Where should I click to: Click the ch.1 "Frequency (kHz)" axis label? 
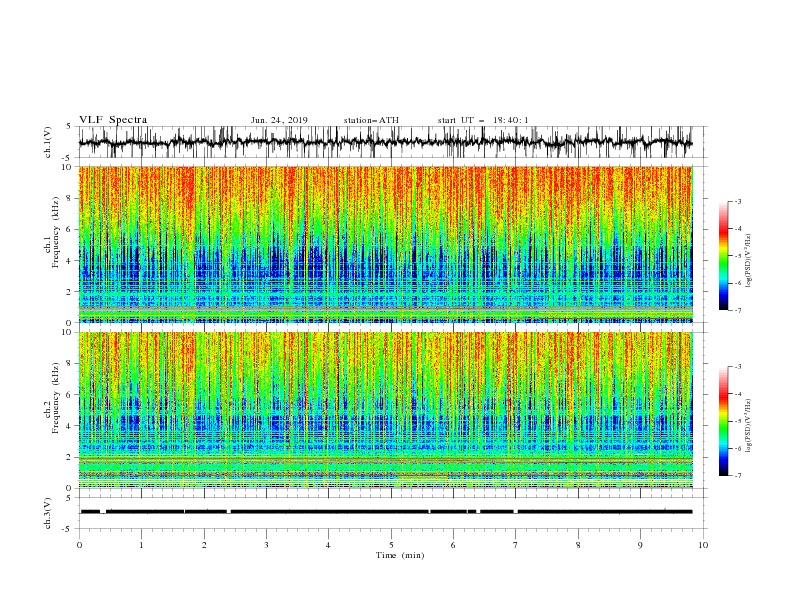click(x=55, y=230)
